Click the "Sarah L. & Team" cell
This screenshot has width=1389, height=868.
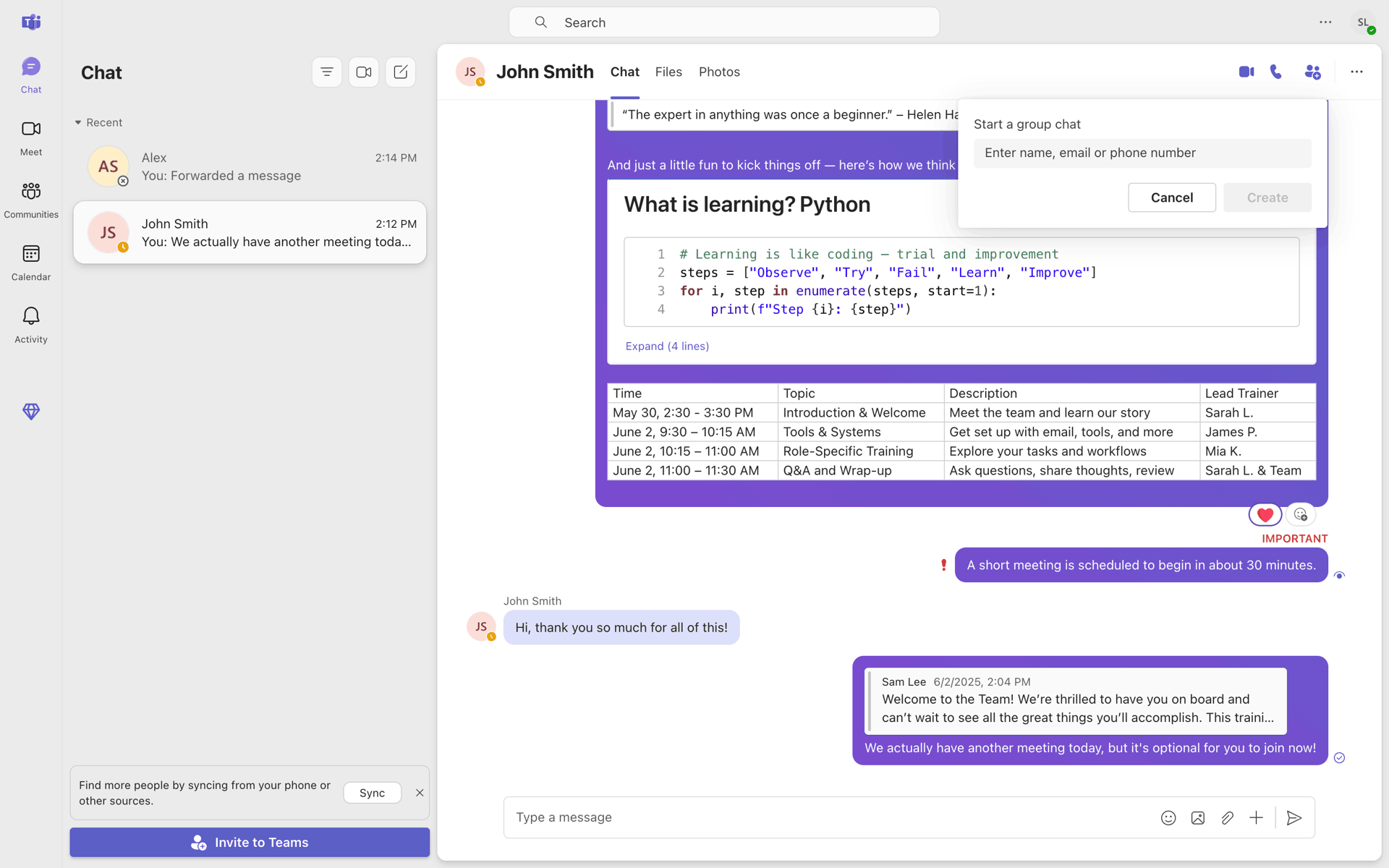pos(1257,470)
